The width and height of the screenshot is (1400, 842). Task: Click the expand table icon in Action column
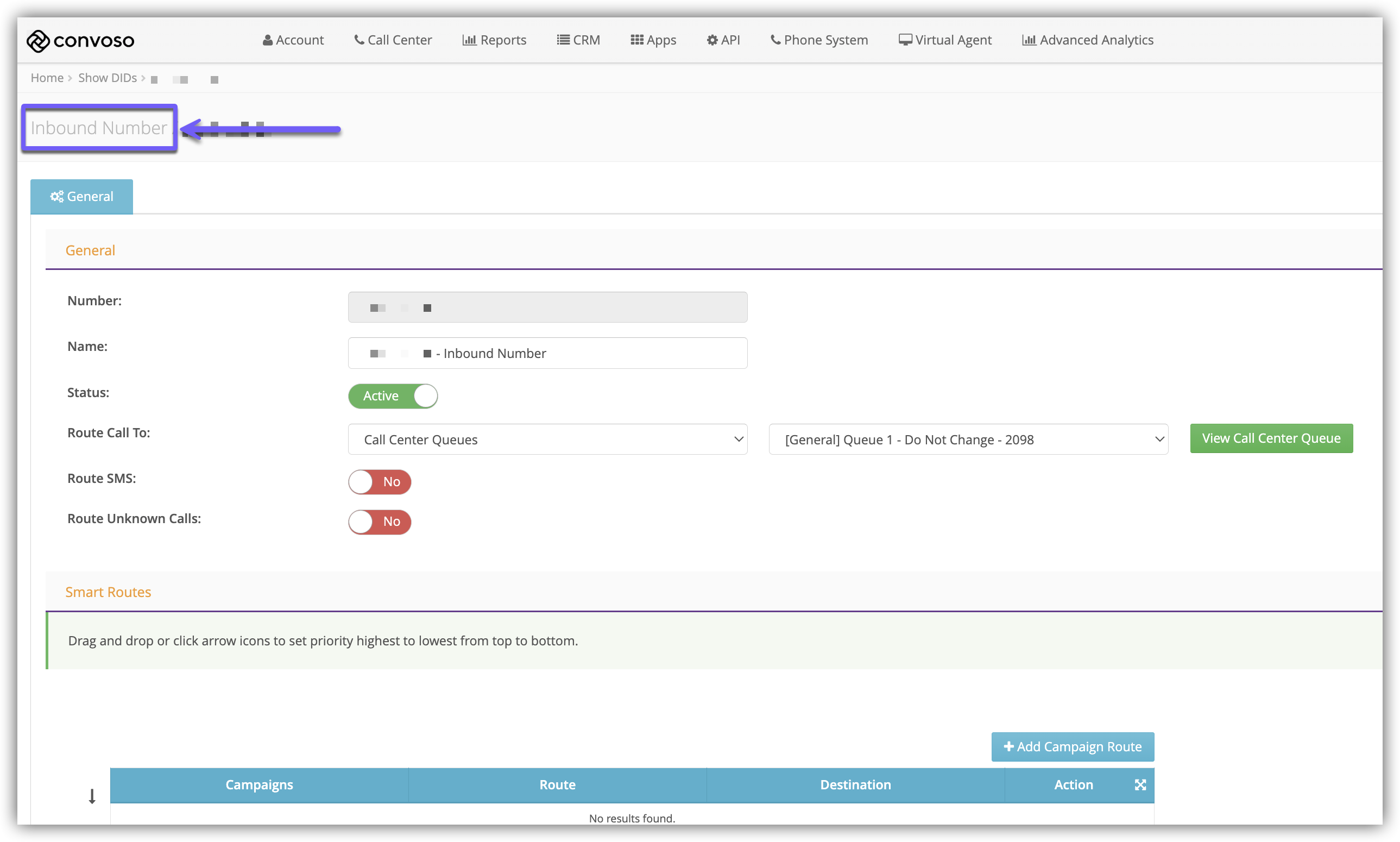pos(1140,785)
